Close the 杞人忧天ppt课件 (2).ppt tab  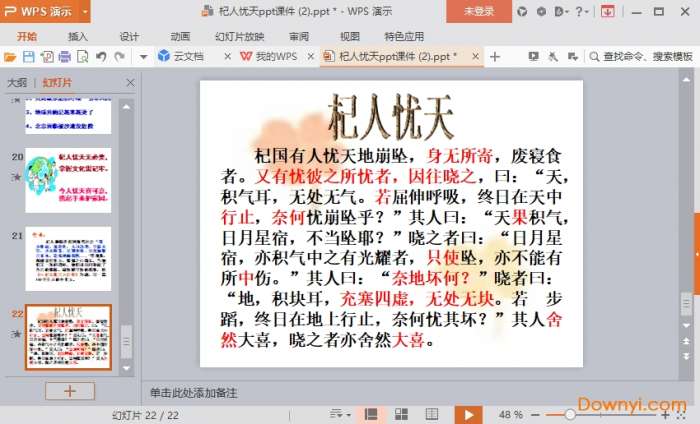tap(475, 57)
